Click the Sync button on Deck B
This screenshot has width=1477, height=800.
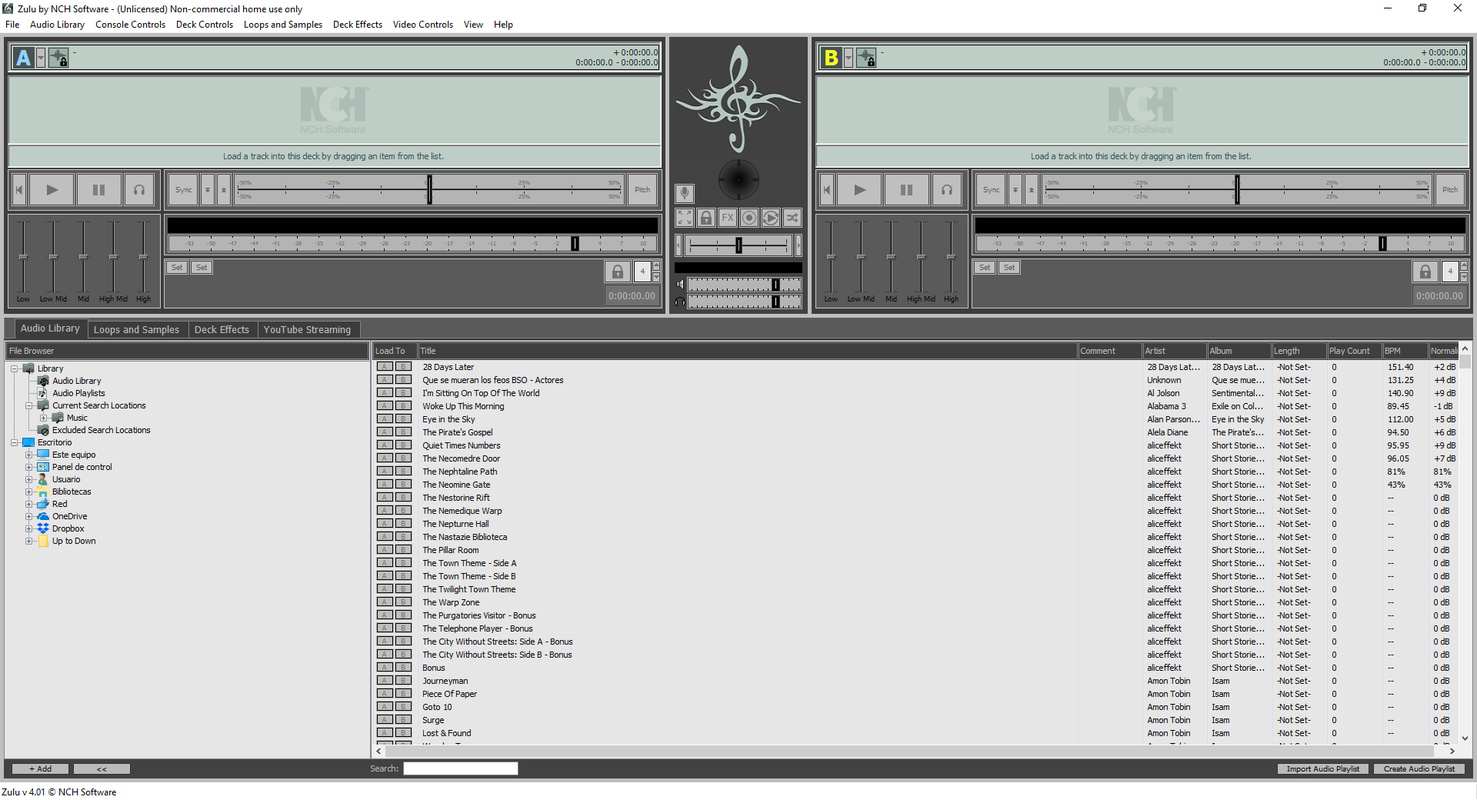991,189
